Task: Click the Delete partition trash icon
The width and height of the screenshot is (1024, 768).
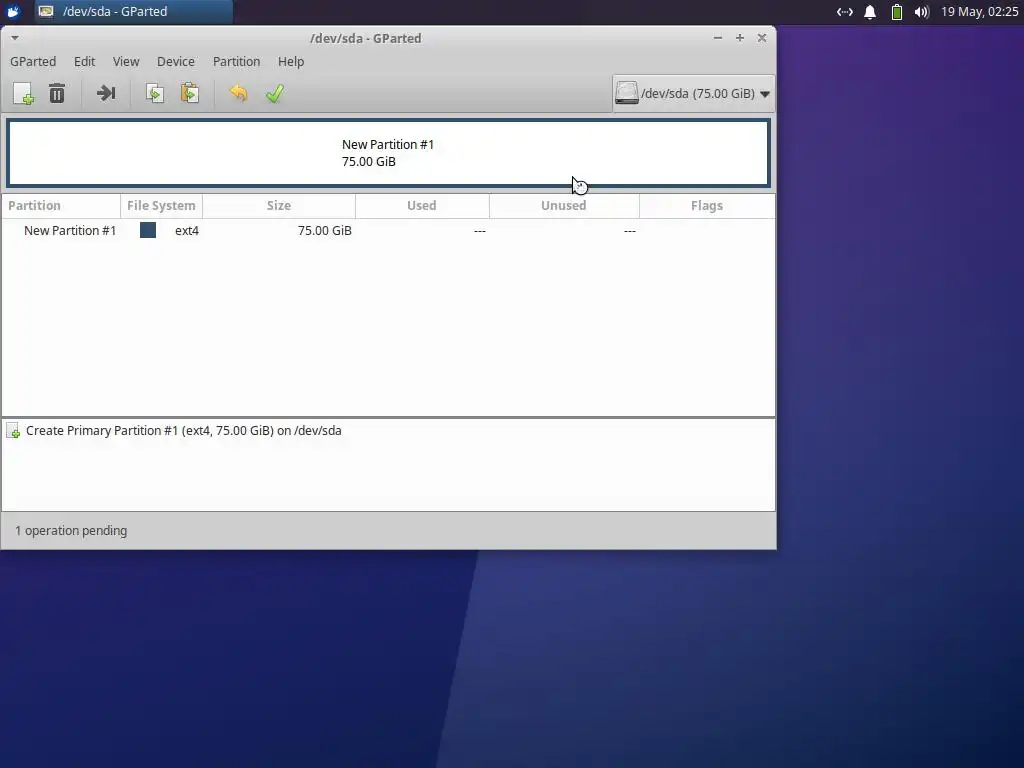Action: [x=57, y=93]
